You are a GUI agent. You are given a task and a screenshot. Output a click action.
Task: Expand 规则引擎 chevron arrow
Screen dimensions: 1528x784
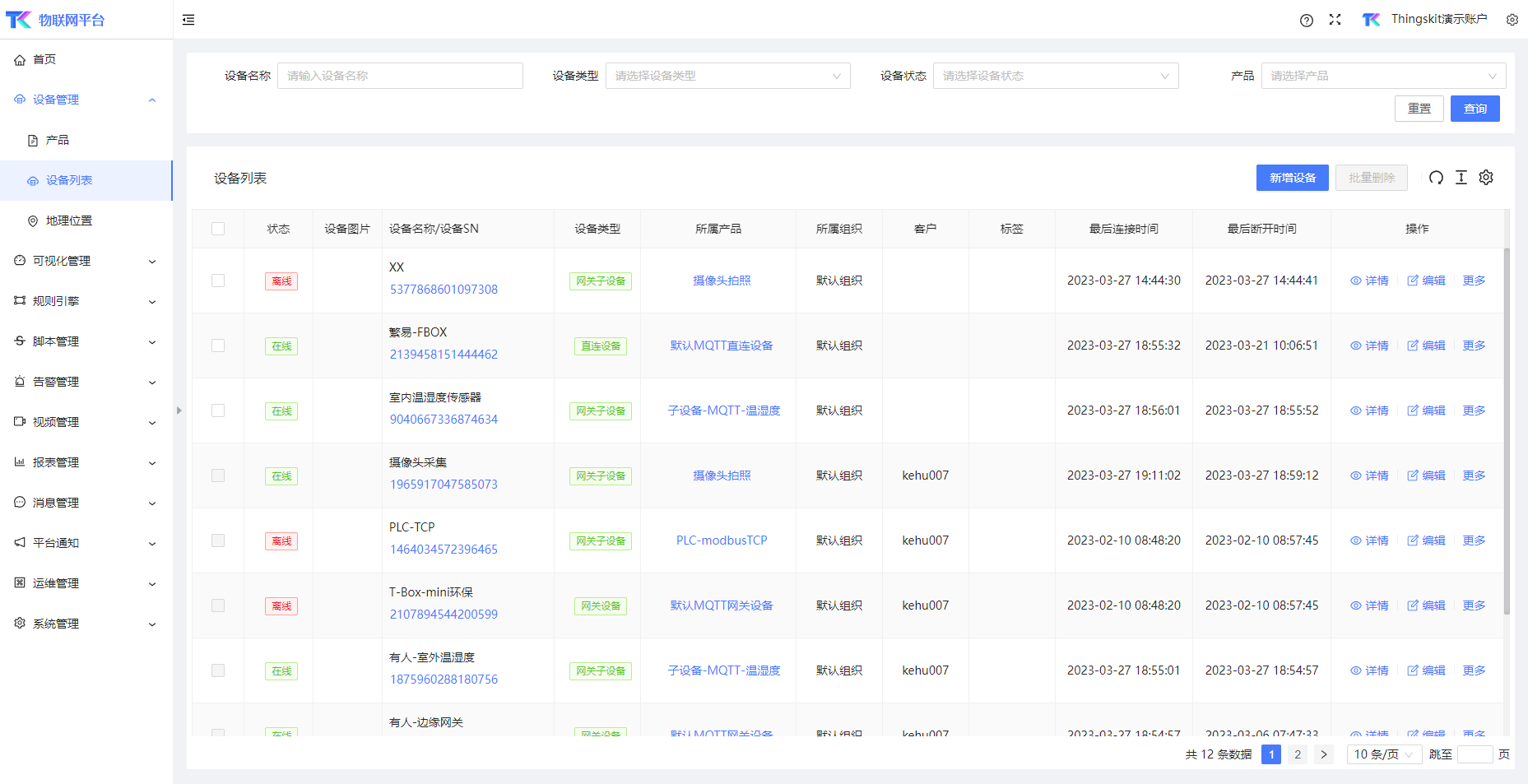[152, 302]
